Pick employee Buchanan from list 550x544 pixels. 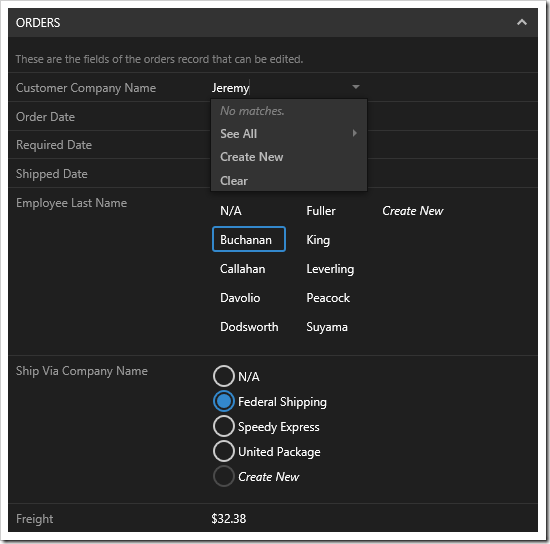(x=249, y=240)
